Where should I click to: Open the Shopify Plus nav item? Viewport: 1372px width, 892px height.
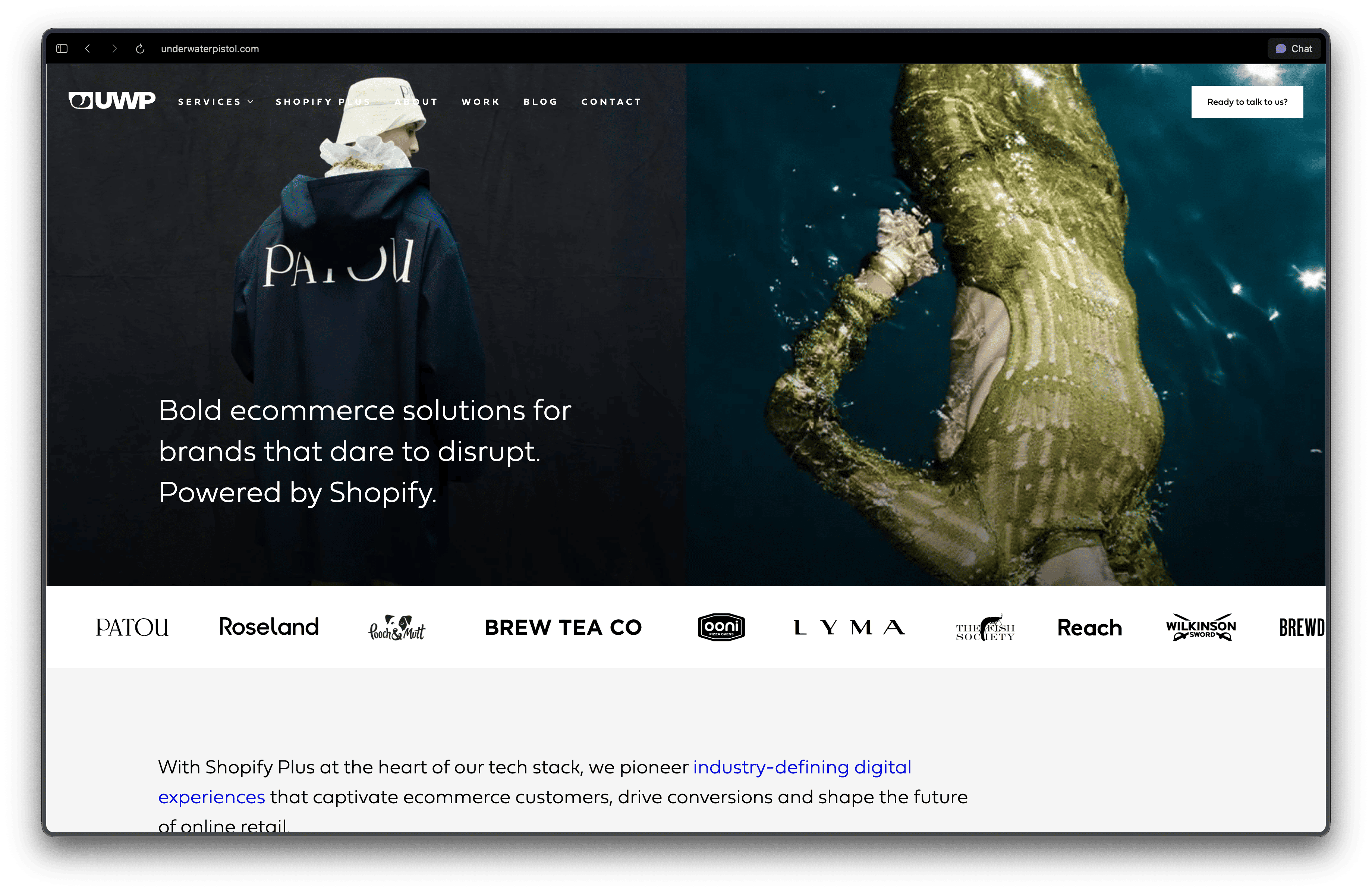323,102
